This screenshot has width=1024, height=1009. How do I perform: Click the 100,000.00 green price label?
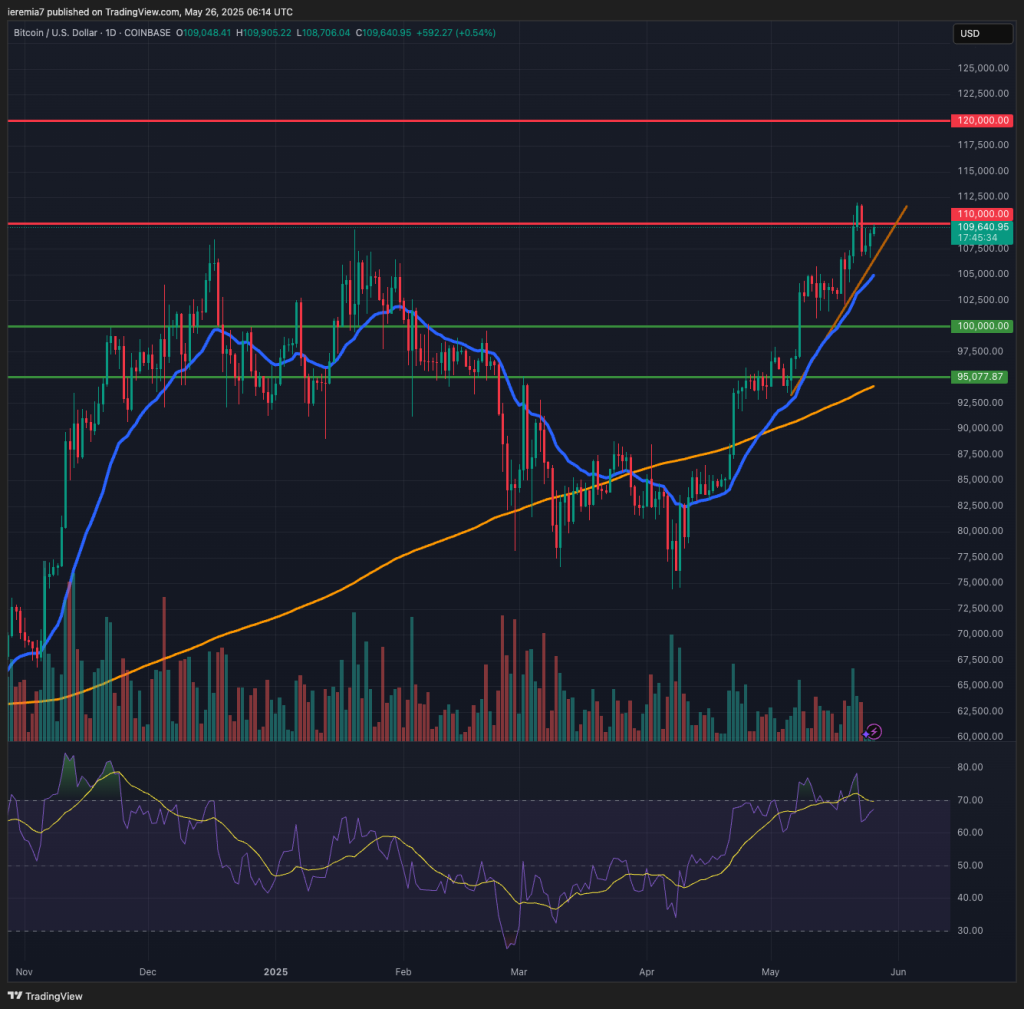point(982,326)
